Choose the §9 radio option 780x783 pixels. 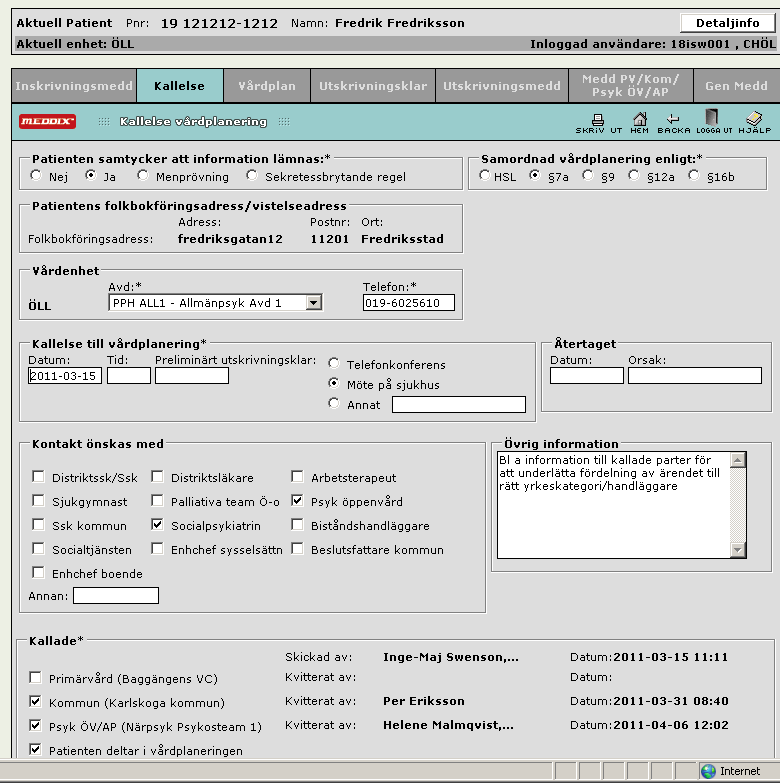point(588,175)
